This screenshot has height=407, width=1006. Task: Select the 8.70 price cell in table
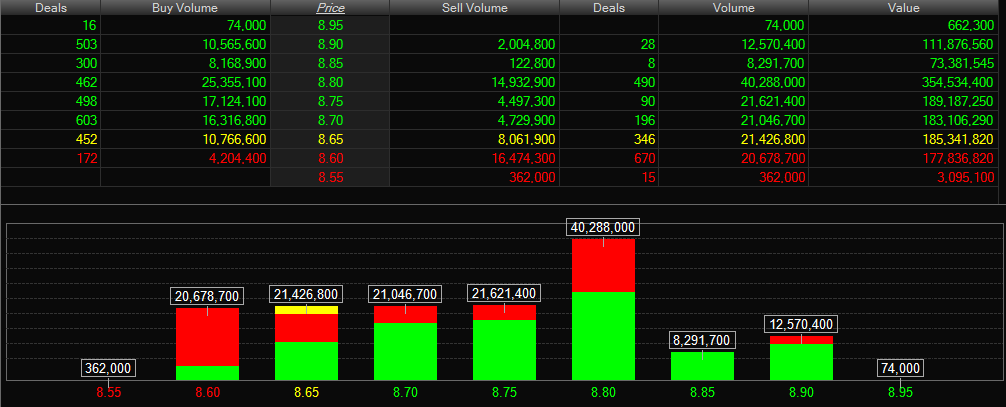click(330, 120)
